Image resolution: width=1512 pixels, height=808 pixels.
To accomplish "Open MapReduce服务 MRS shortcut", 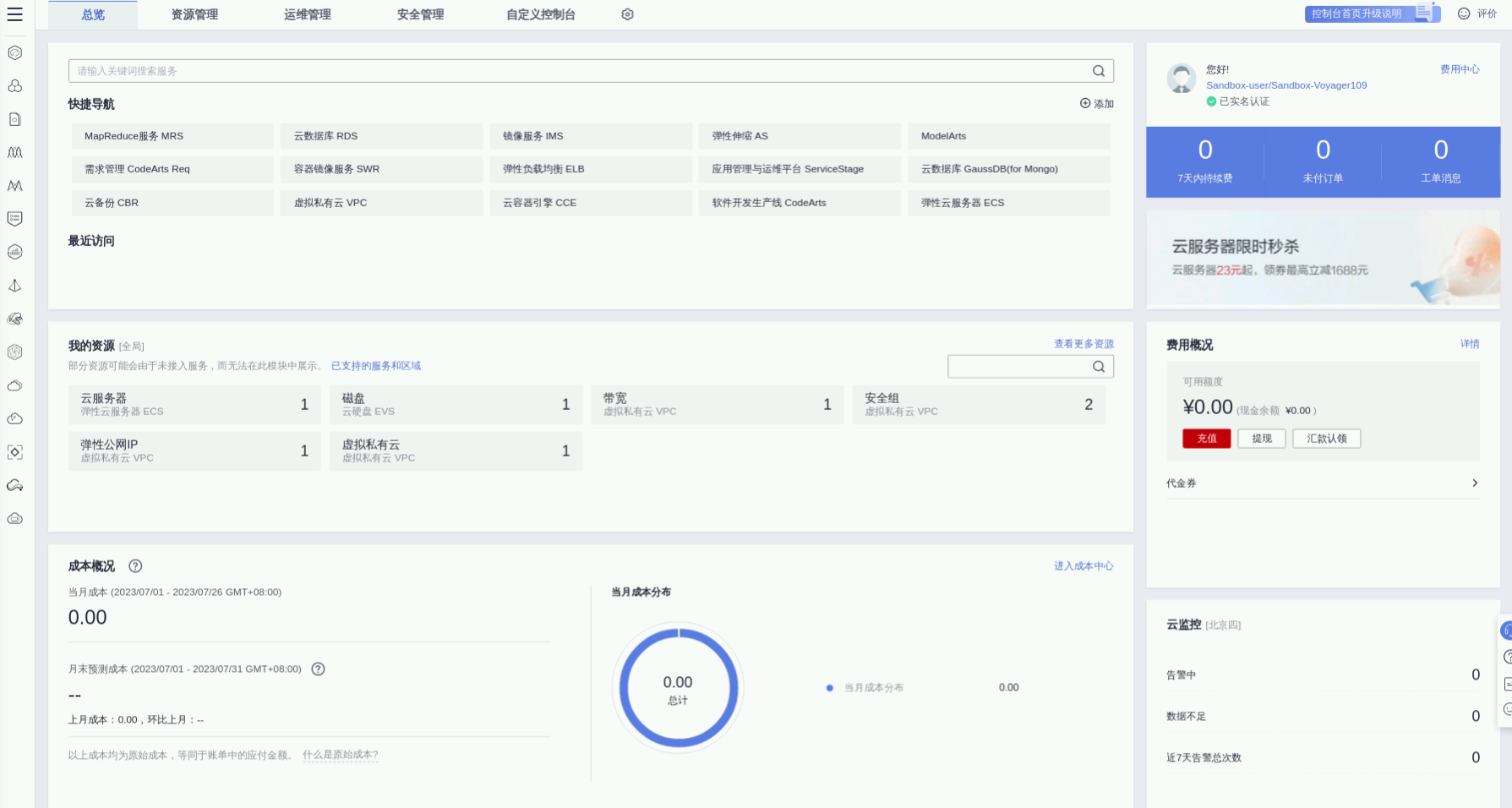I will [x=172, y=136].
